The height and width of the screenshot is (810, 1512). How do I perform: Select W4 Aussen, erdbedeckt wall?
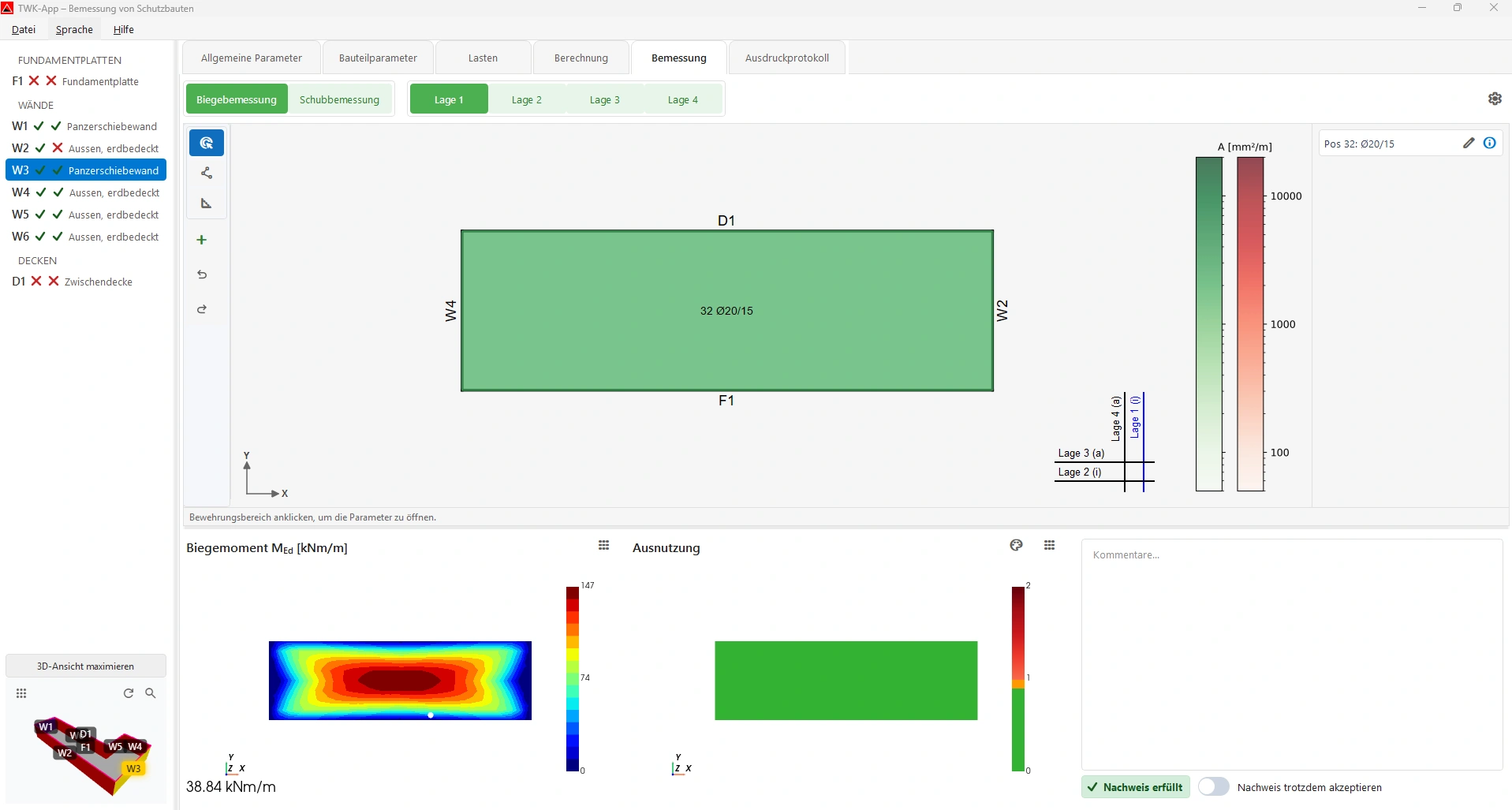(x=86, y=192)
